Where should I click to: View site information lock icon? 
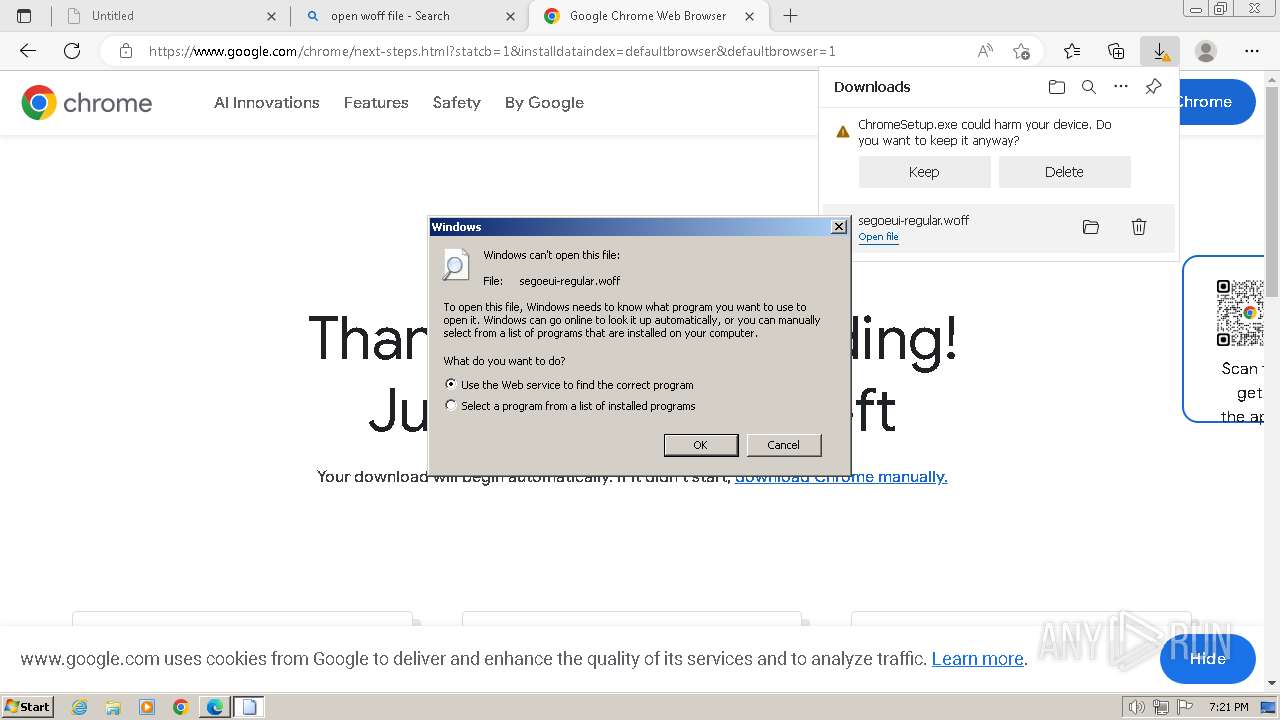point(126,51)
